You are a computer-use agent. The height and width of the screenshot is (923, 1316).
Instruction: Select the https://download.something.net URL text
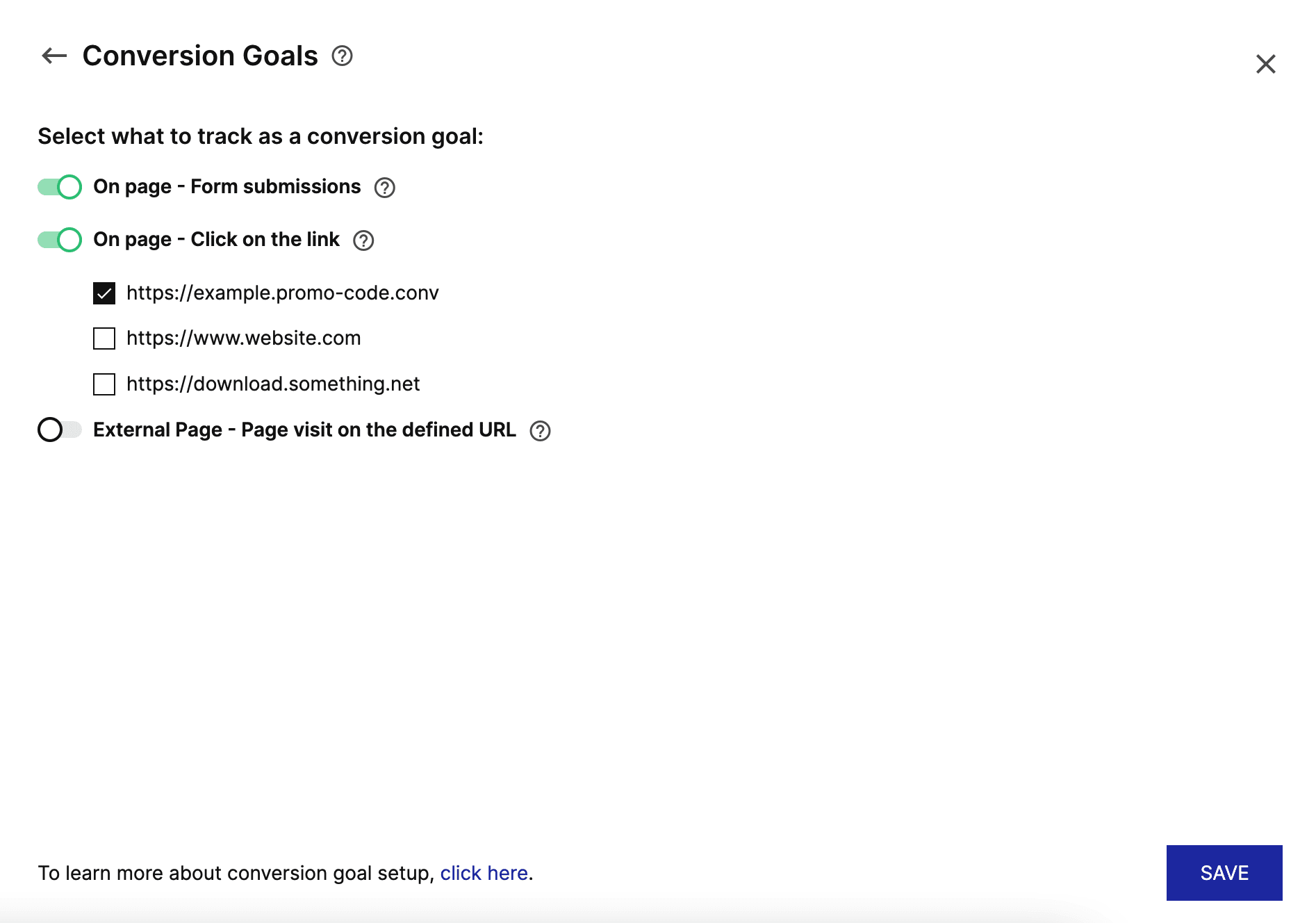pos(273,384)
